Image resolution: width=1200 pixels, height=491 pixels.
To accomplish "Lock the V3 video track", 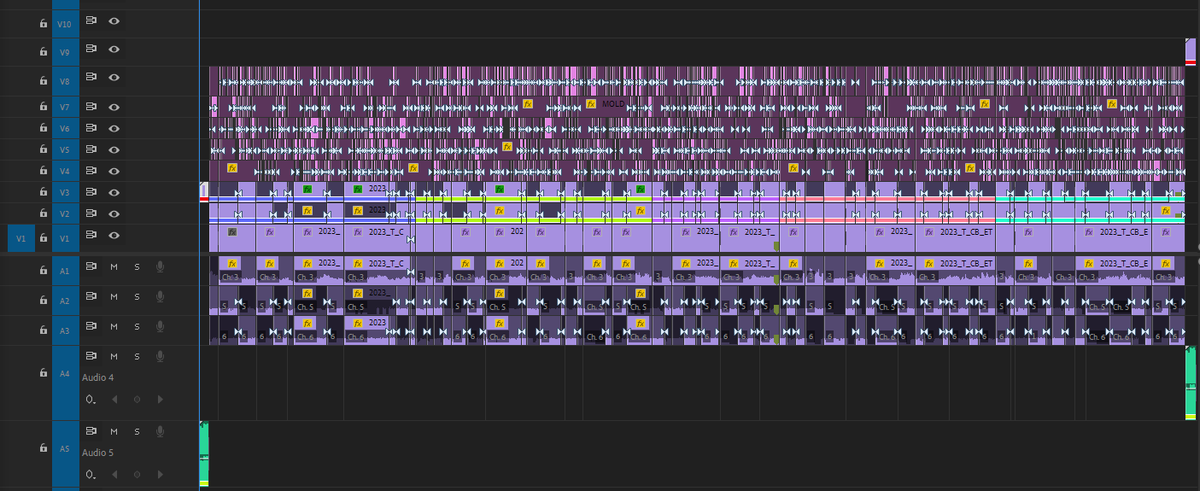I will tap(43, 192).
